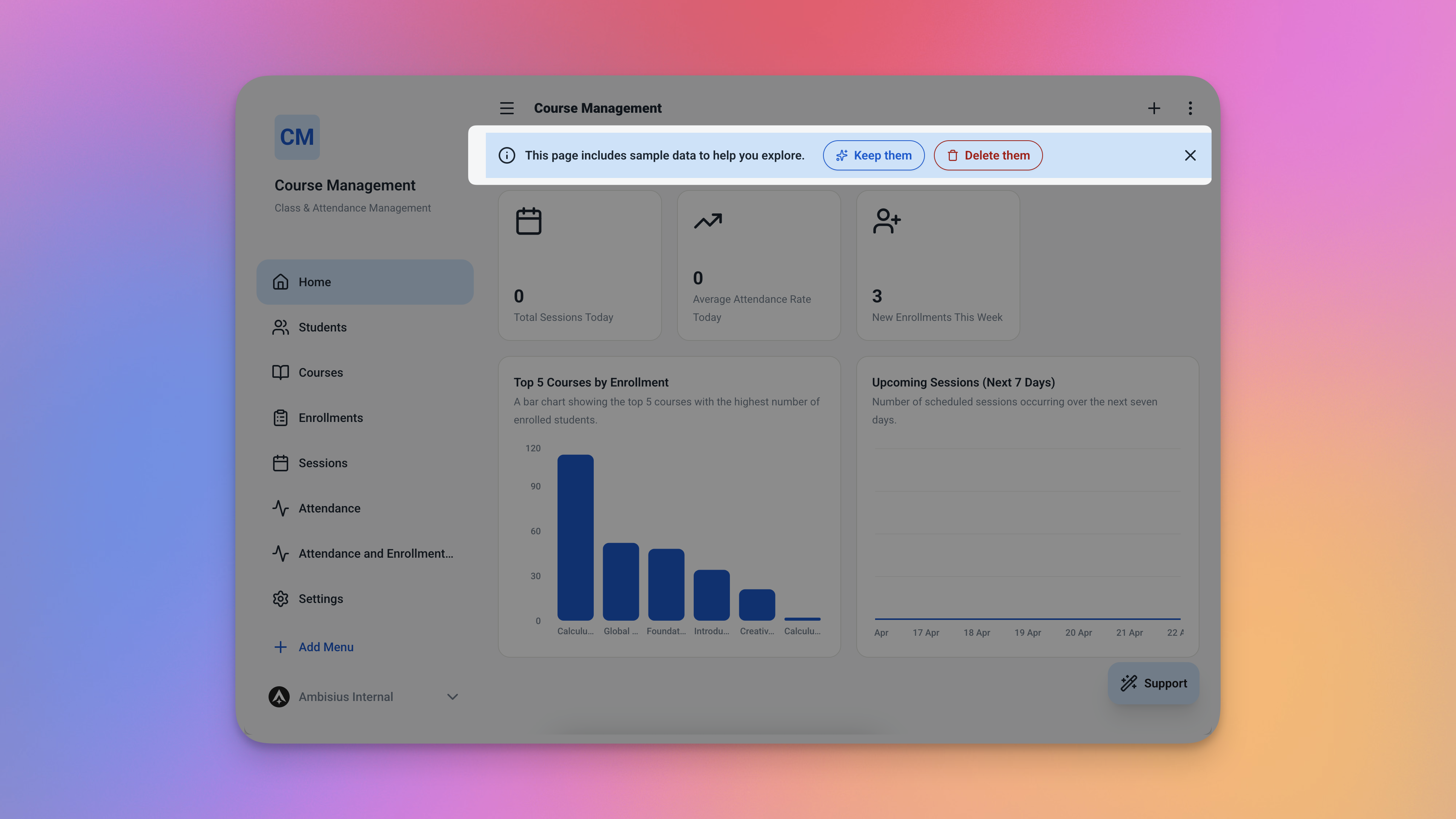This screenshot has width=1456, height=819.
Task: Click the trending arrow attendance icon
Action: pos(708,221)
